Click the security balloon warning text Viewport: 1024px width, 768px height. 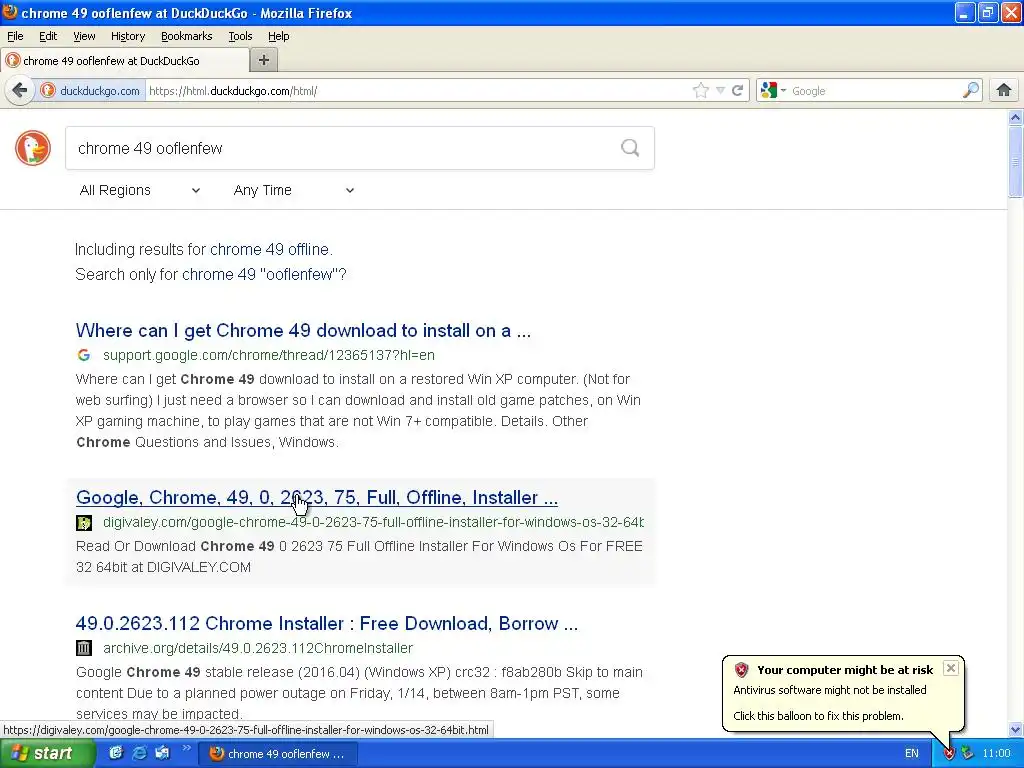(x=829, y=690)
